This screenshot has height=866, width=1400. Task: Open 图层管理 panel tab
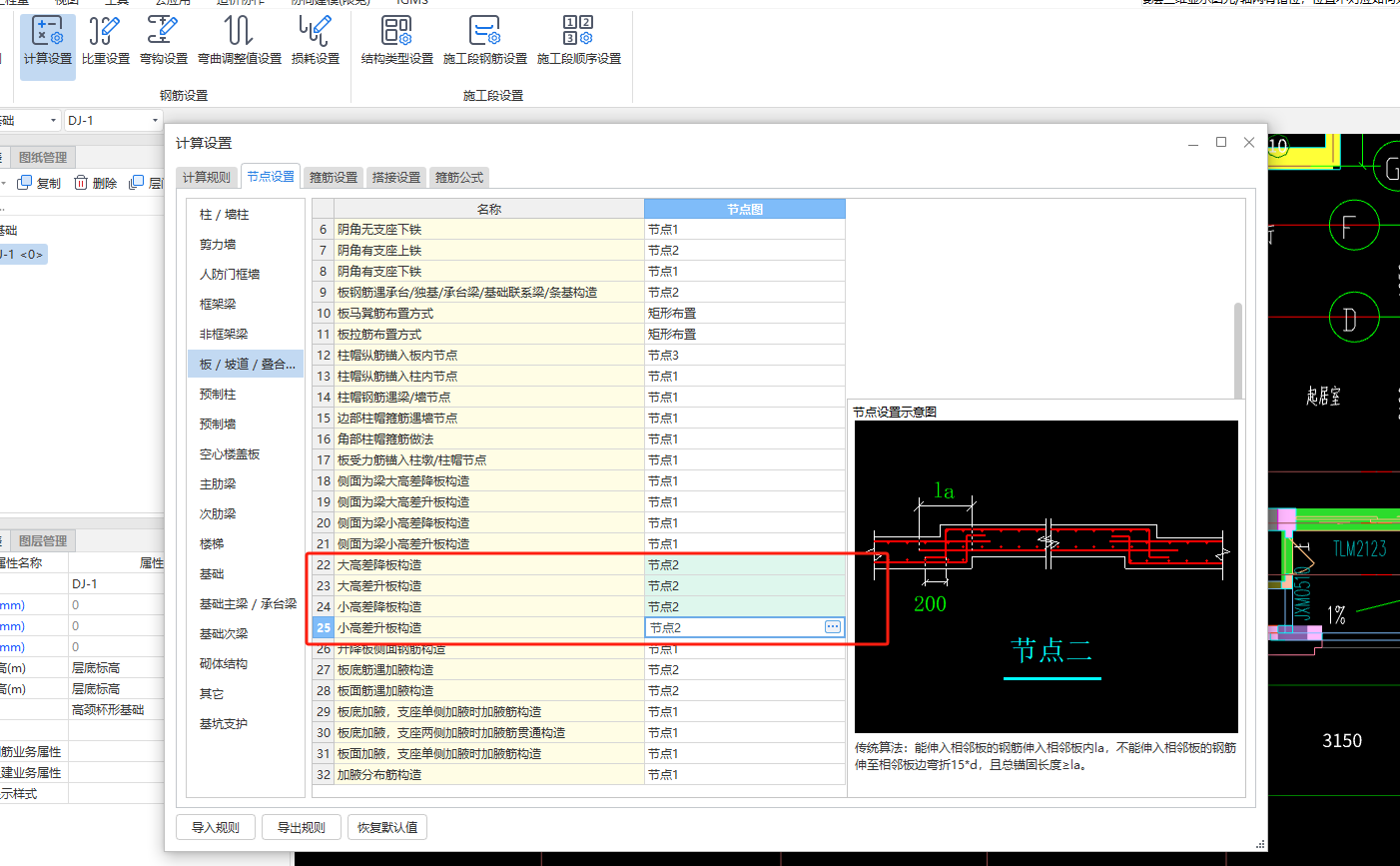[43, 540]
